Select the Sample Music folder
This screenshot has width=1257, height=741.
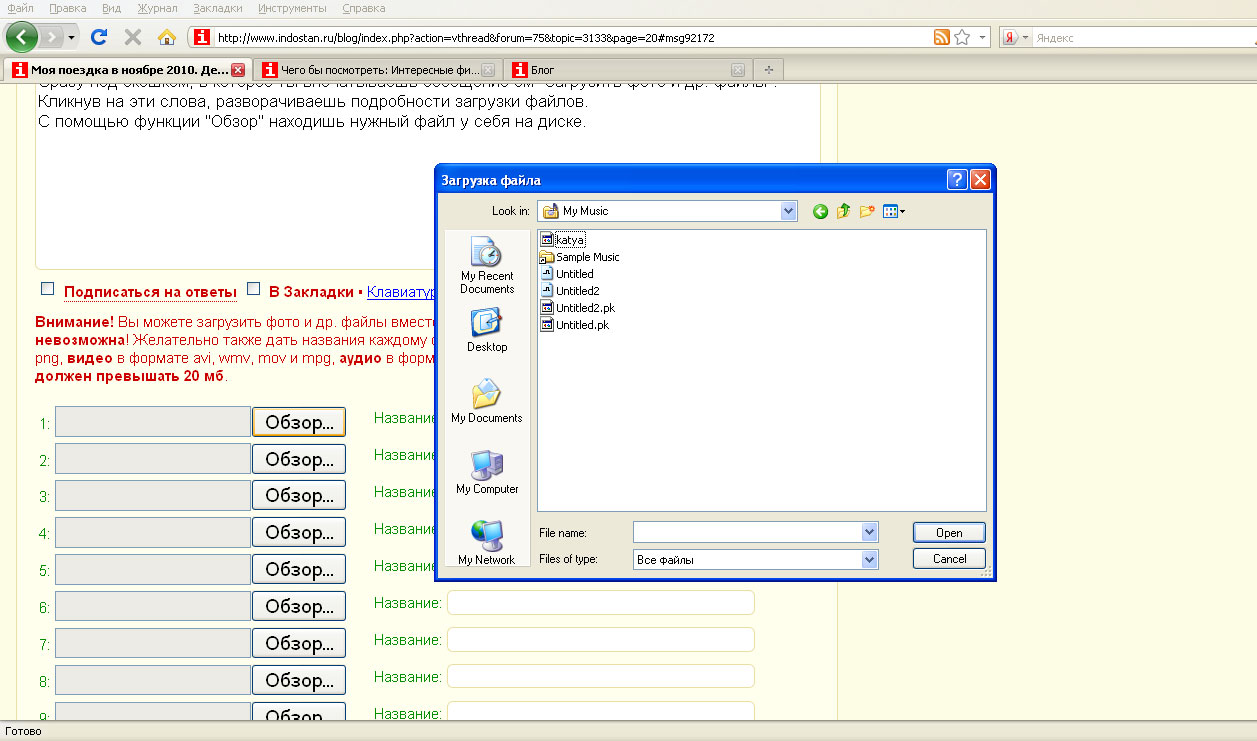(x=587, y=257)
